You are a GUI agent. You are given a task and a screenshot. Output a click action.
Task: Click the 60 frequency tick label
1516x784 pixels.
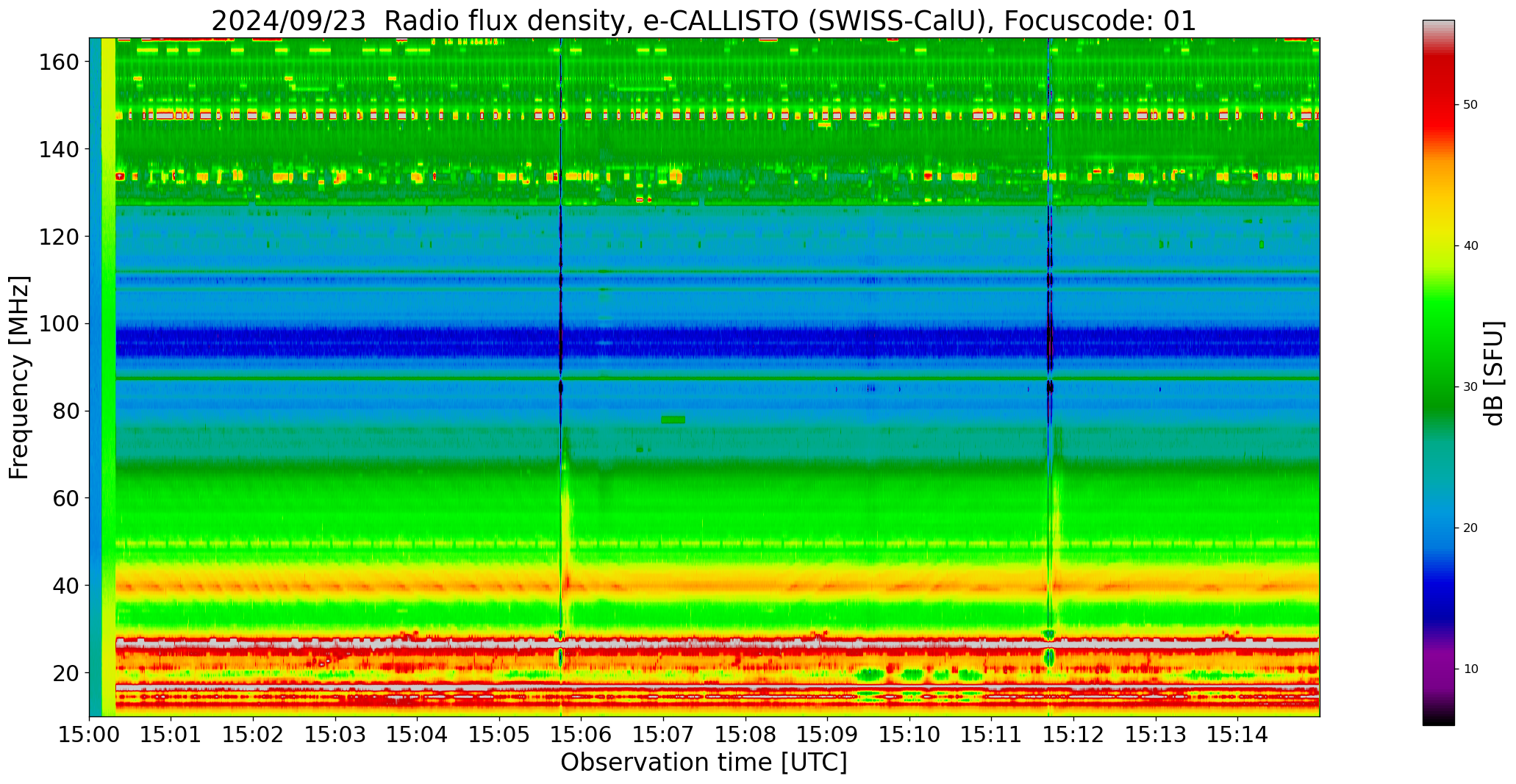pos(65,498)
